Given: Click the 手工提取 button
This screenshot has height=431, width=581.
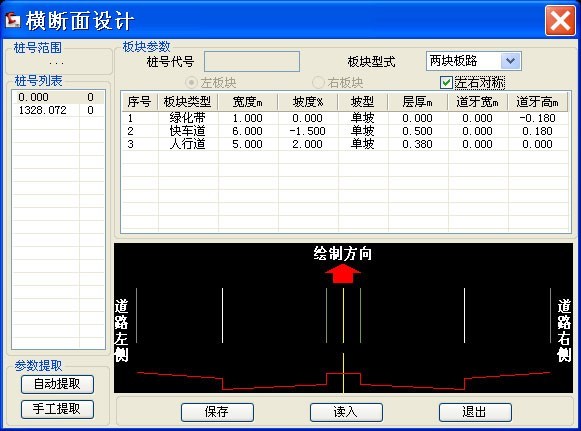Looking at the screenshot, I should coord(57,410).
